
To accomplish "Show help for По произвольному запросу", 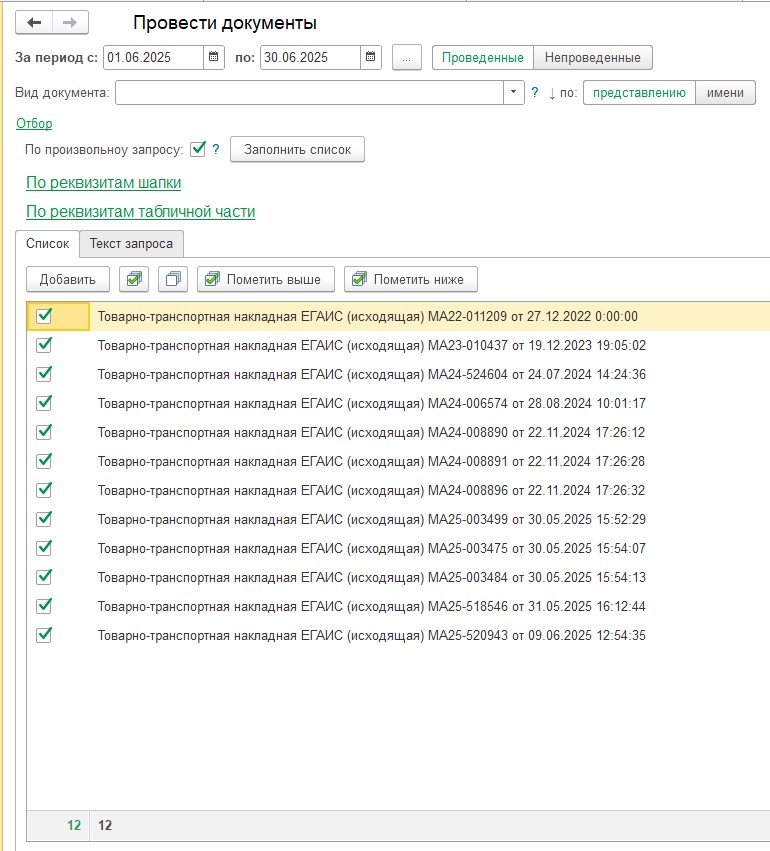I will pyautogui.click(x=216, y=149).
